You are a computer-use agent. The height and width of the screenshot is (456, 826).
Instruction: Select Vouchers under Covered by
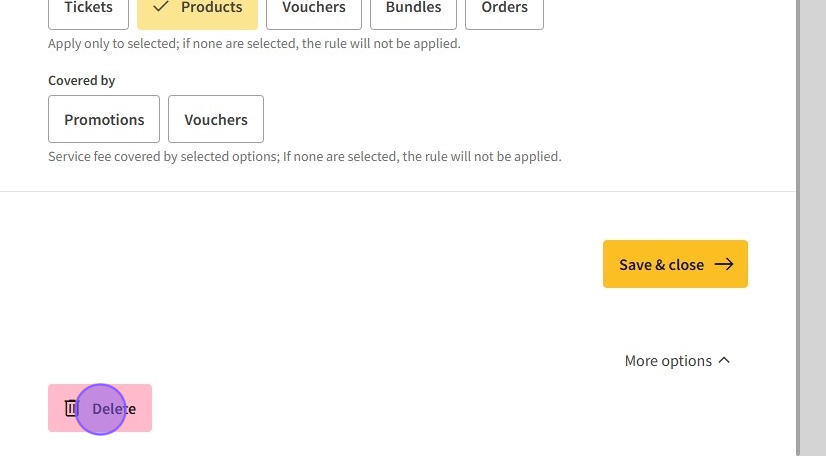click(216, 120)
